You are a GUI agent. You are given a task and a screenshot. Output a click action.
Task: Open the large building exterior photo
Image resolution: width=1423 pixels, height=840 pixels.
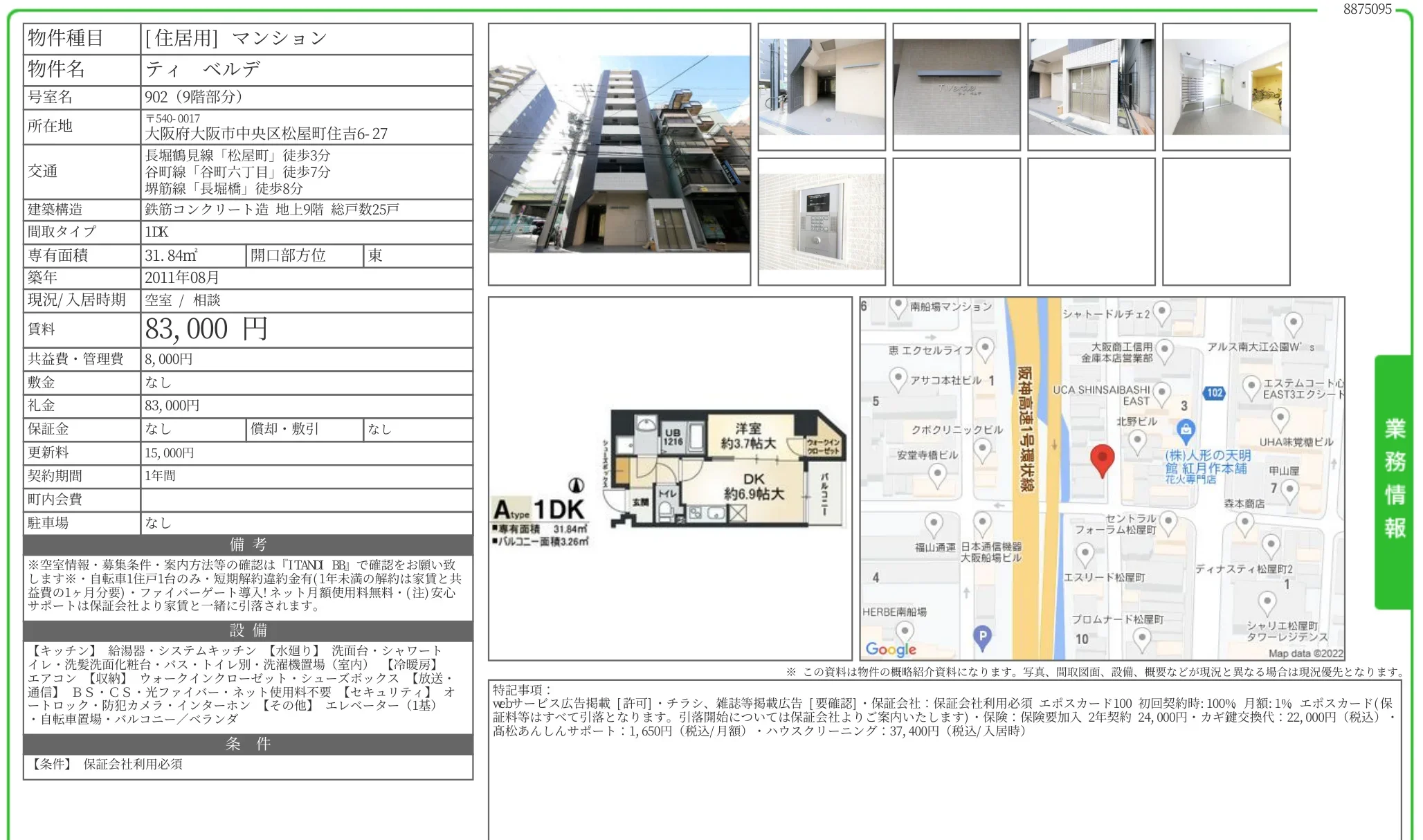click(x=619, y=154)
